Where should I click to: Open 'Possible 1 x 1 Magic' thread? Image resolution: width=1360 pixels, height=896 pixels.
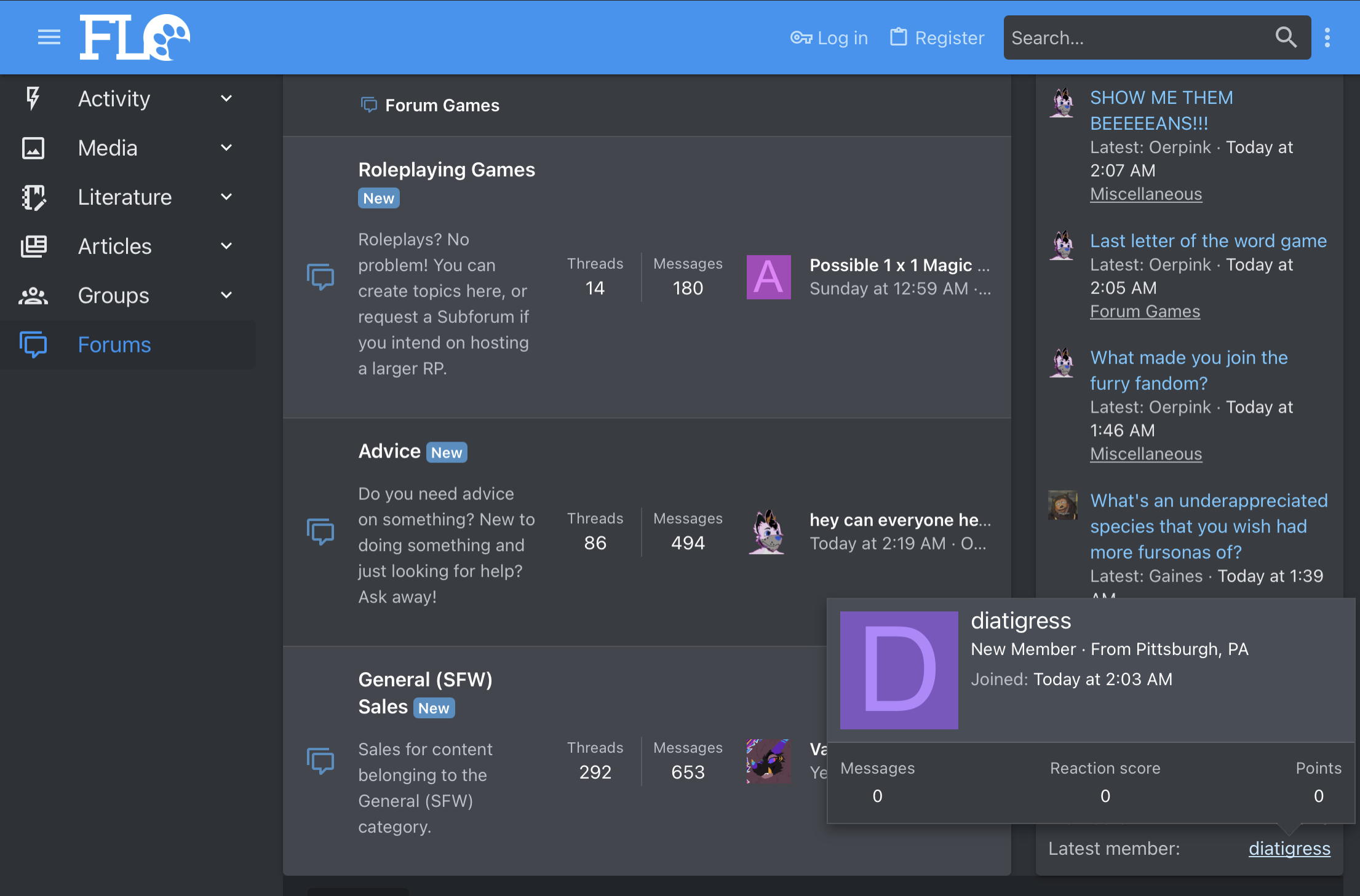(x=899, y=265)
